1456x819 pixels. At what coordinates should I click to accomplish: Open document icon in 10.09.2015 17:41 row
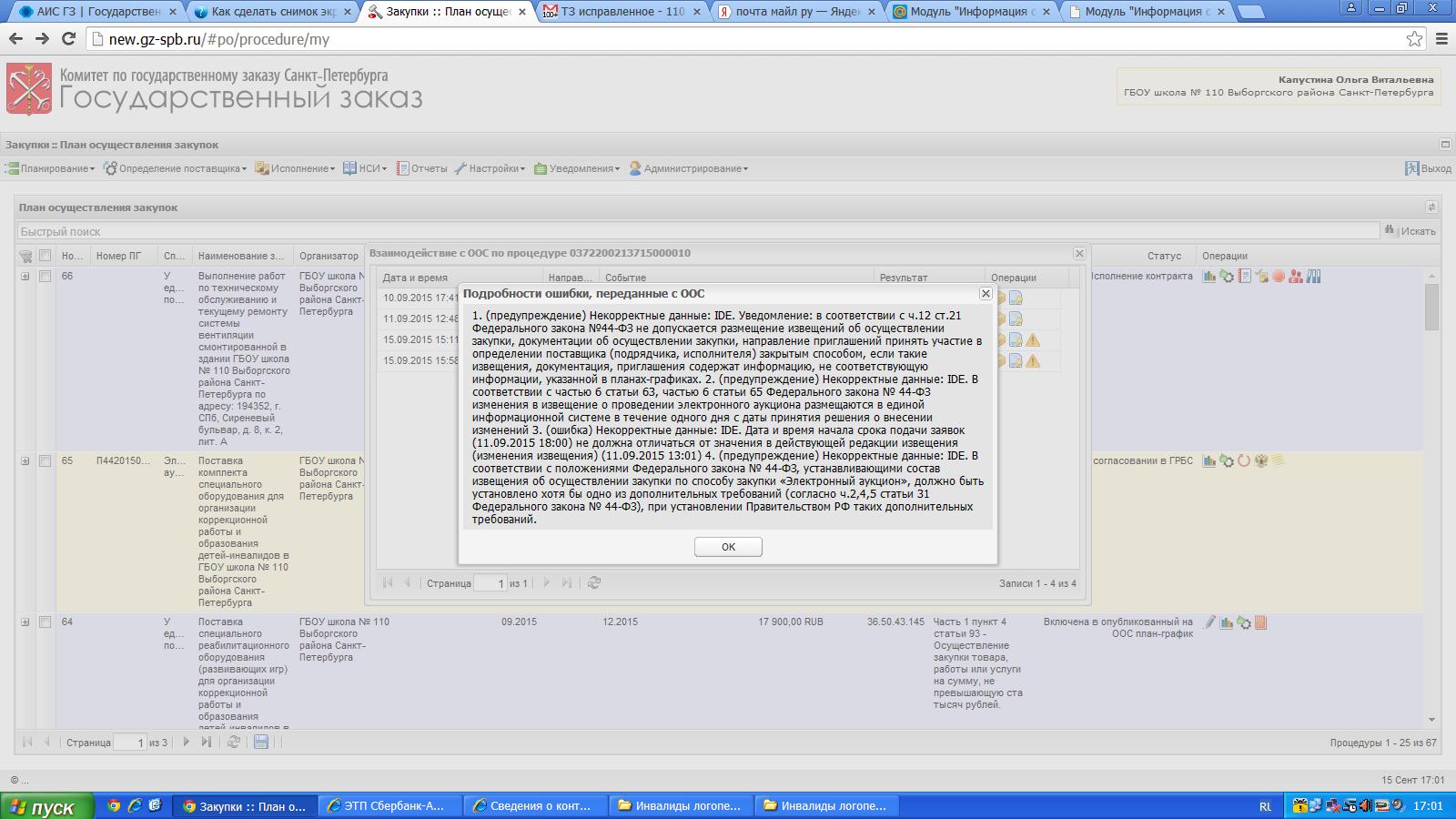[x=1016, y=298]
